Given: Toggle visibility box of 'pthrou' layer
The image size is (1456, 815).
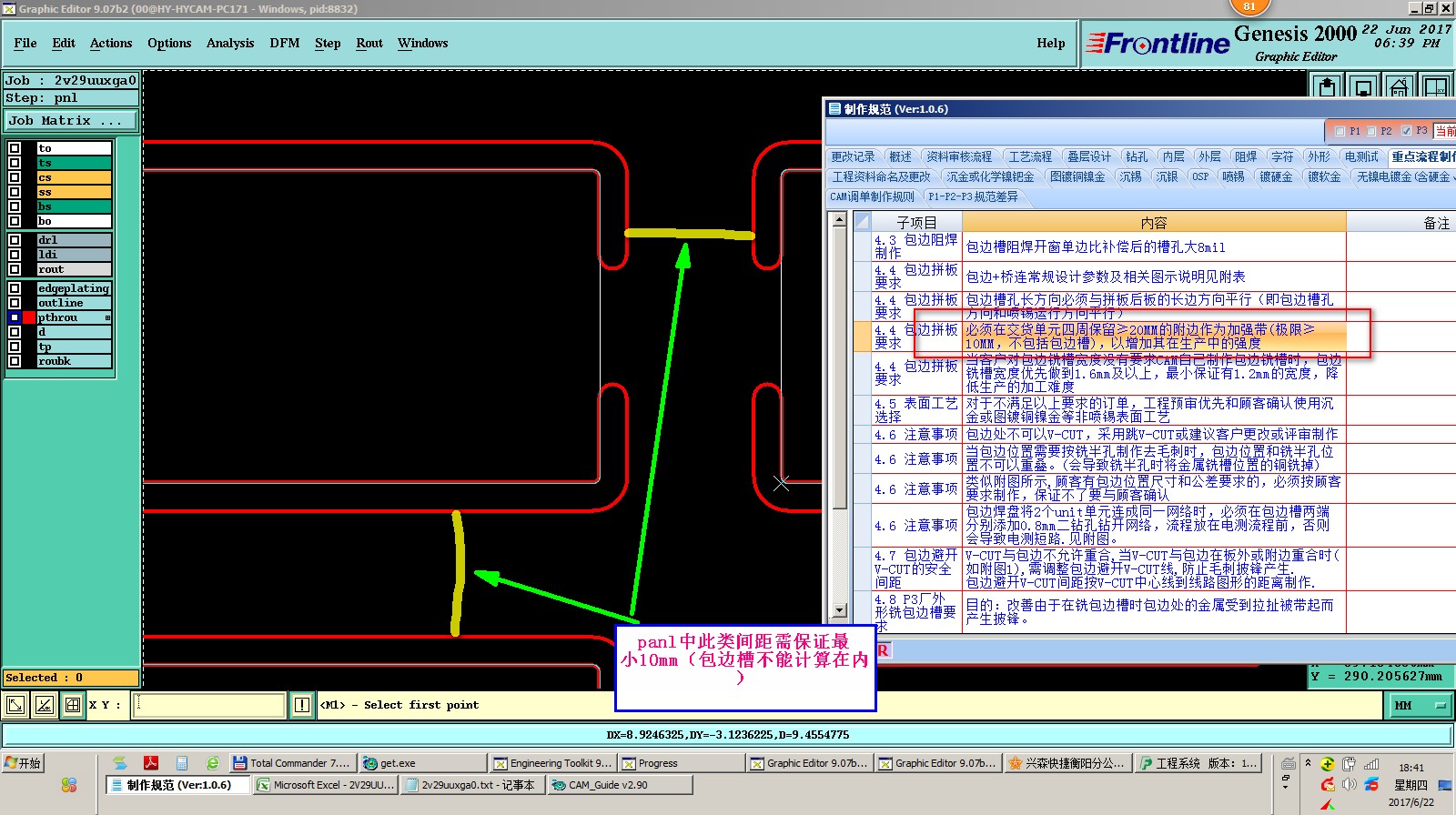Looking at the screenshot, I should pos(15,317).
